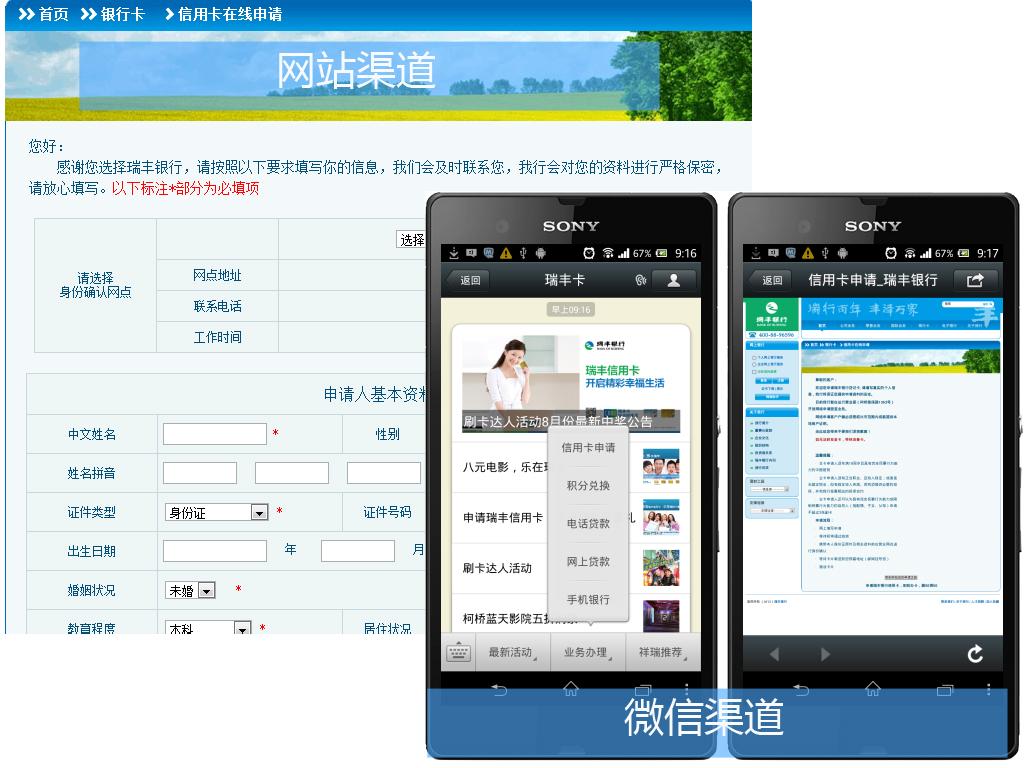
Task: Go back with the in-app browser back arrow
Action: (774, 654)
